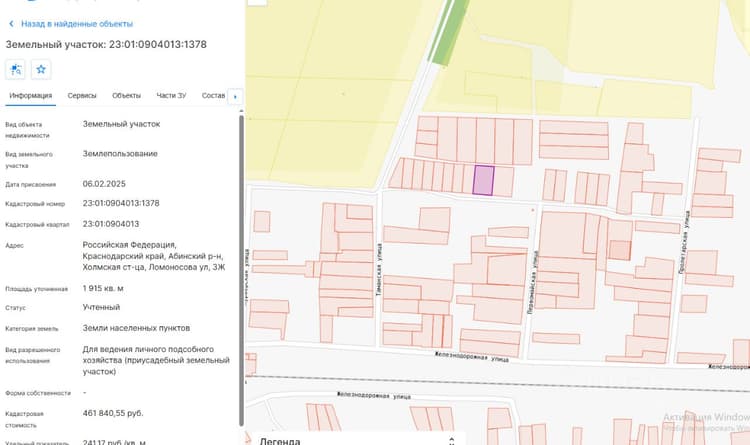Click cadastral quarter value 23:01:0904013
This screenshot has height=445, width=750.
(110, 224)
